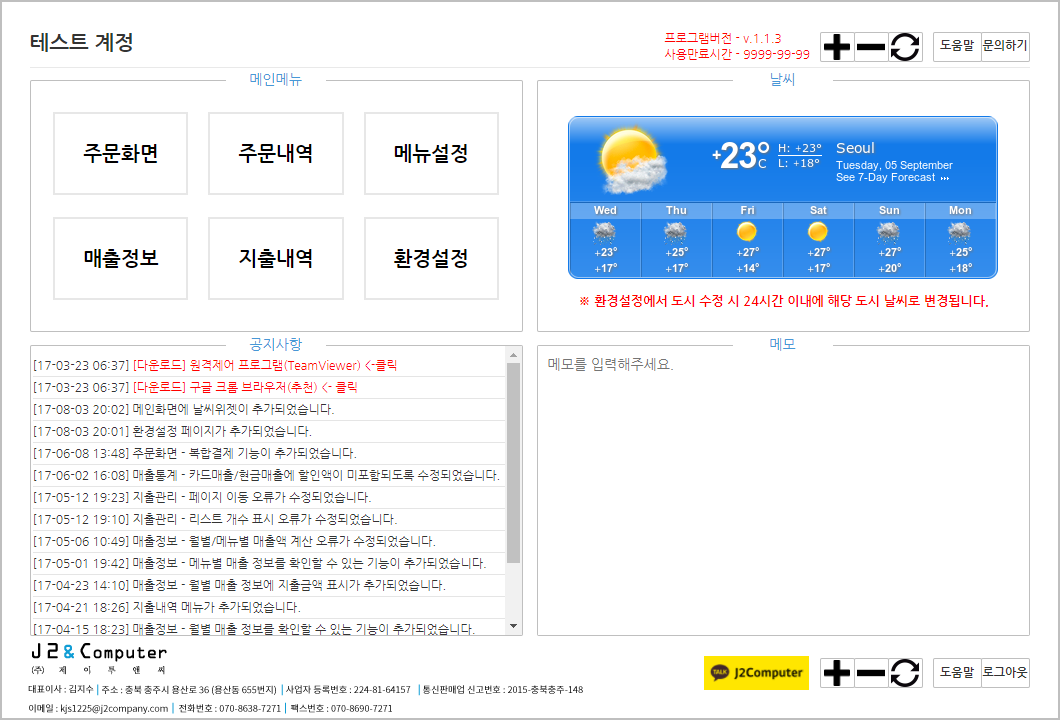Open the 메뉴설정 menu
1060x720 pixels.
pos(431,153)
